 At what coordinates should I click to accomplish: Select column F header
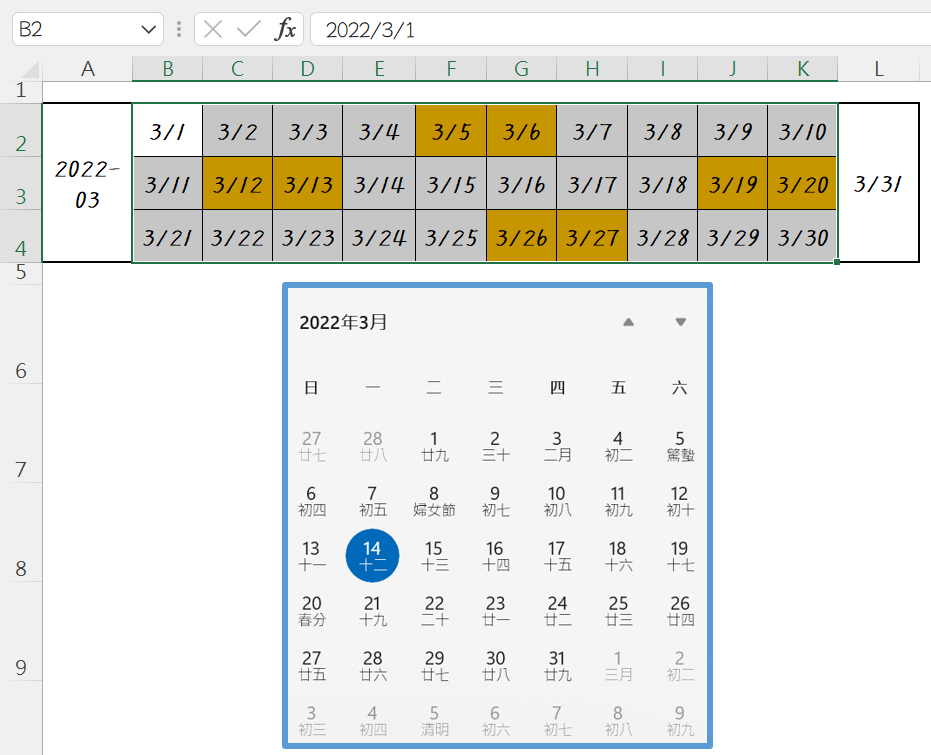451,69
